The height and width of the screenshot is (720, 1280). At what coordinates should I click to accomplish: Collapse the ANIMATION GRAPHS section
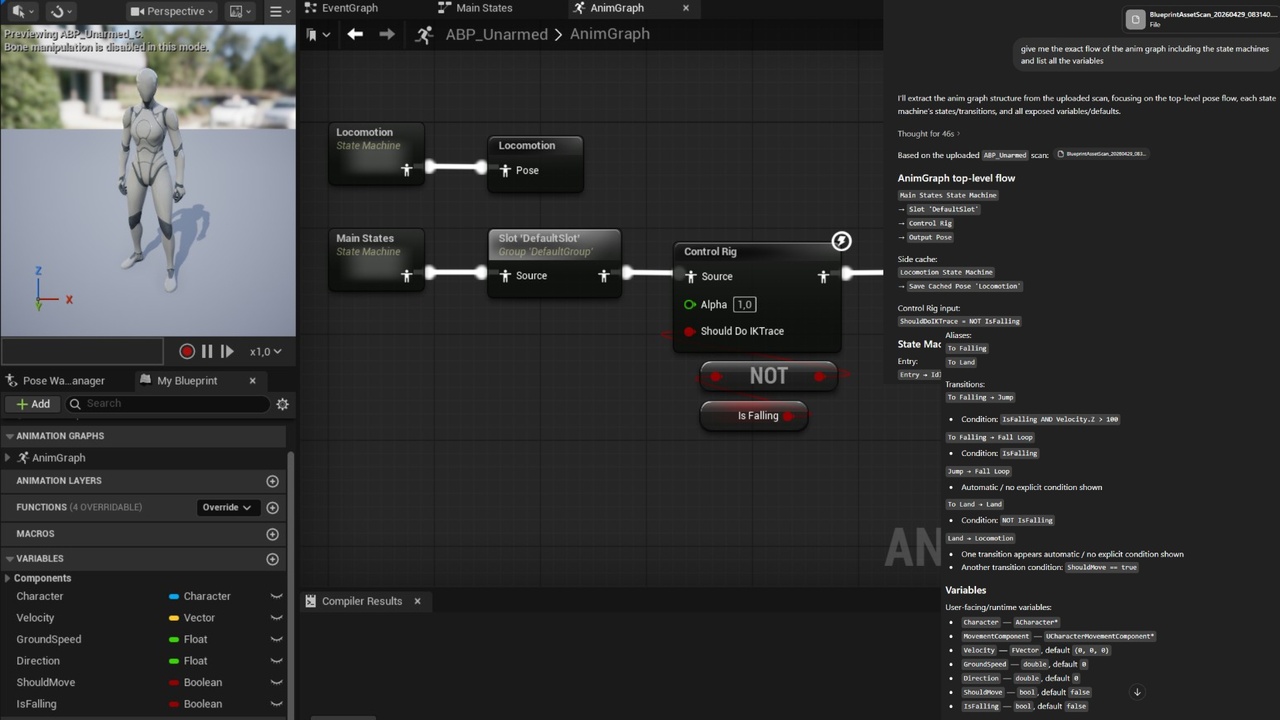pyautogui.click(x=10, y=436)
